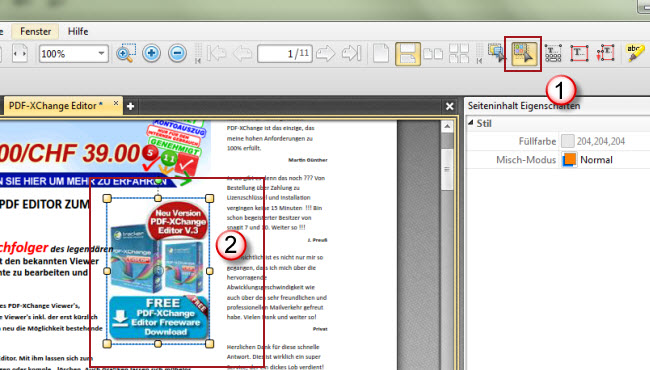Click the PDF EDITOR ZUM heading
650x370 pixels.
[44, 204]
